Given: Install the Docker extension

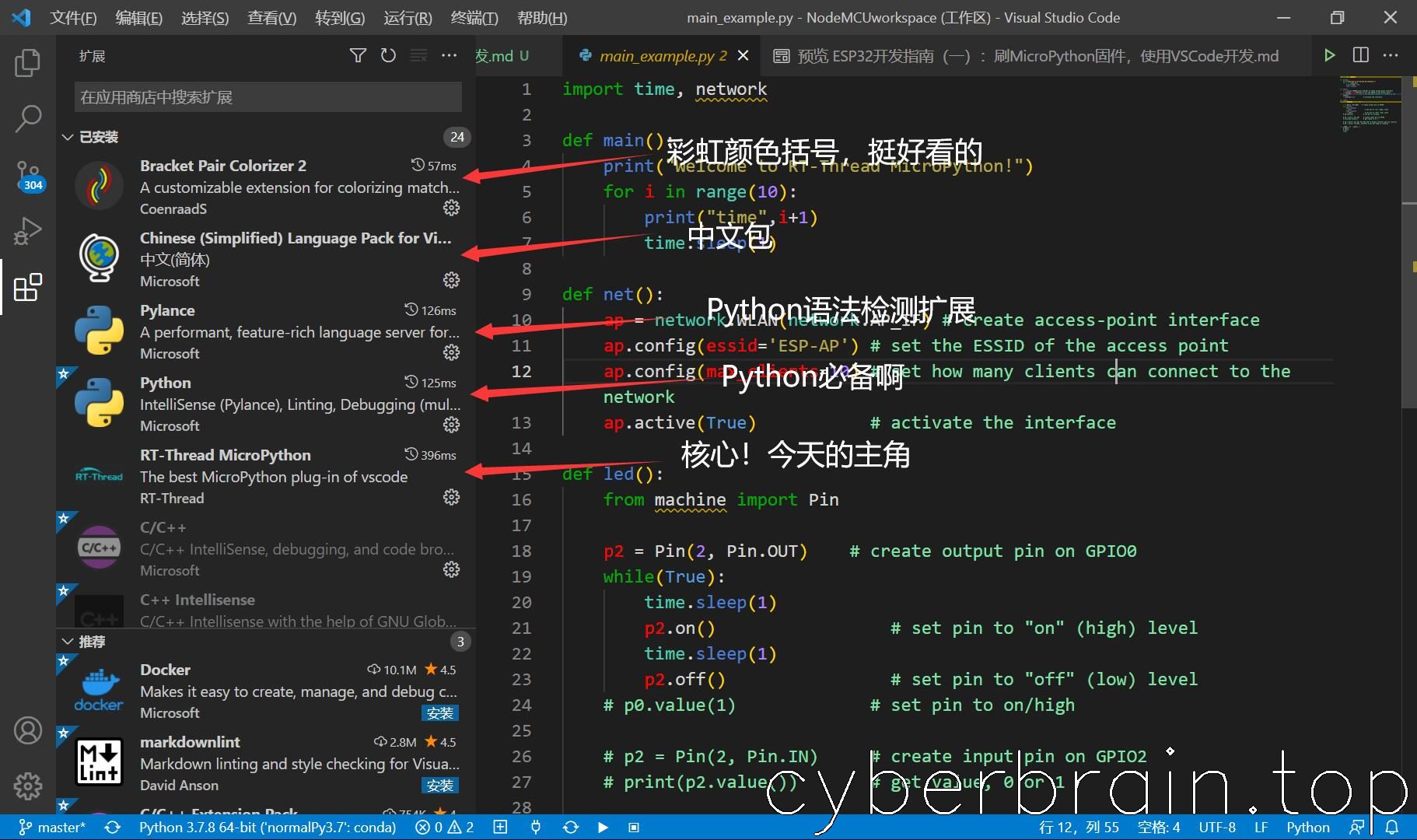Looking at the screenshot, I should [440, 712].
